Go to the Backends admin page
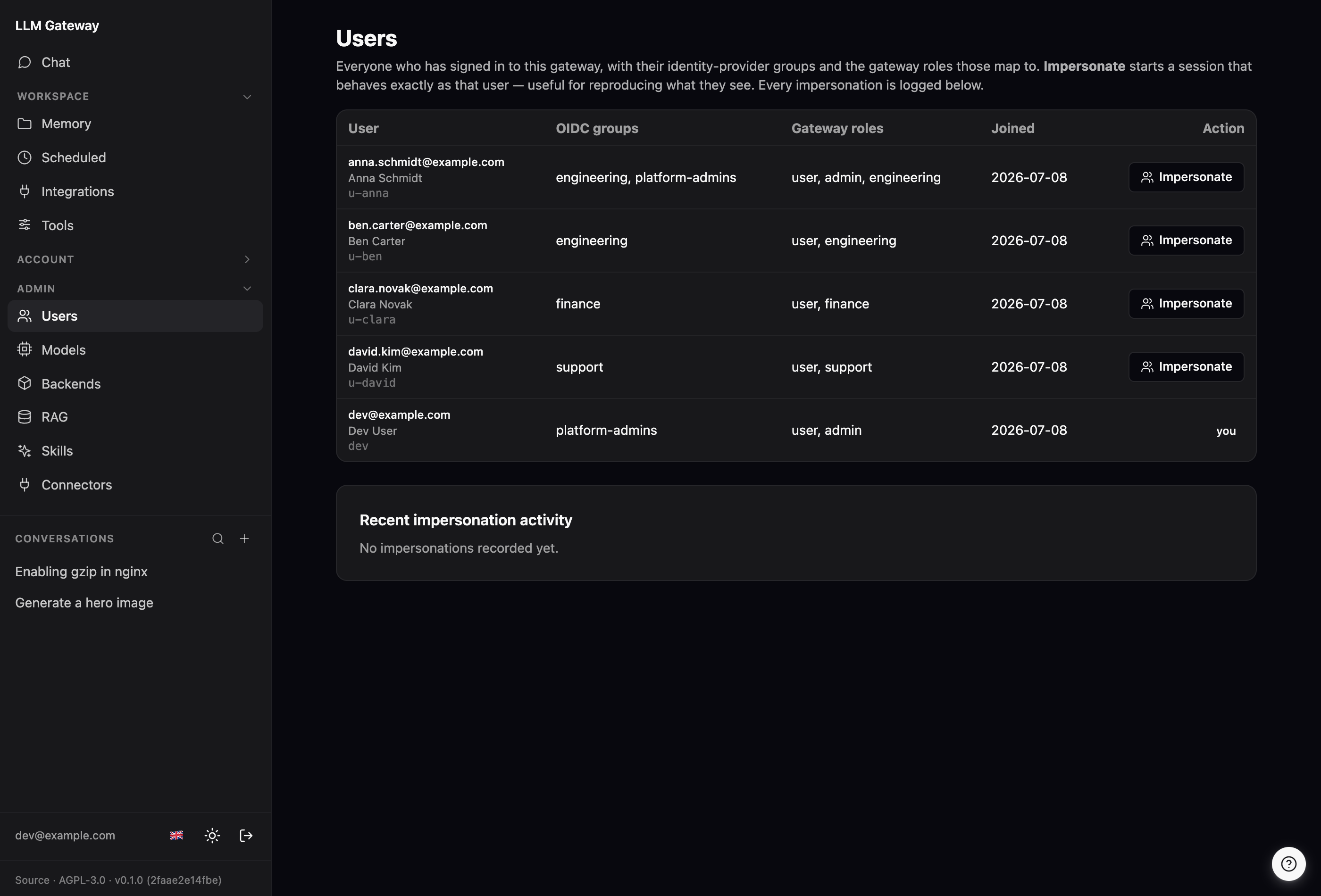This screenshot has width=1321, height=896. click(135, 383)
